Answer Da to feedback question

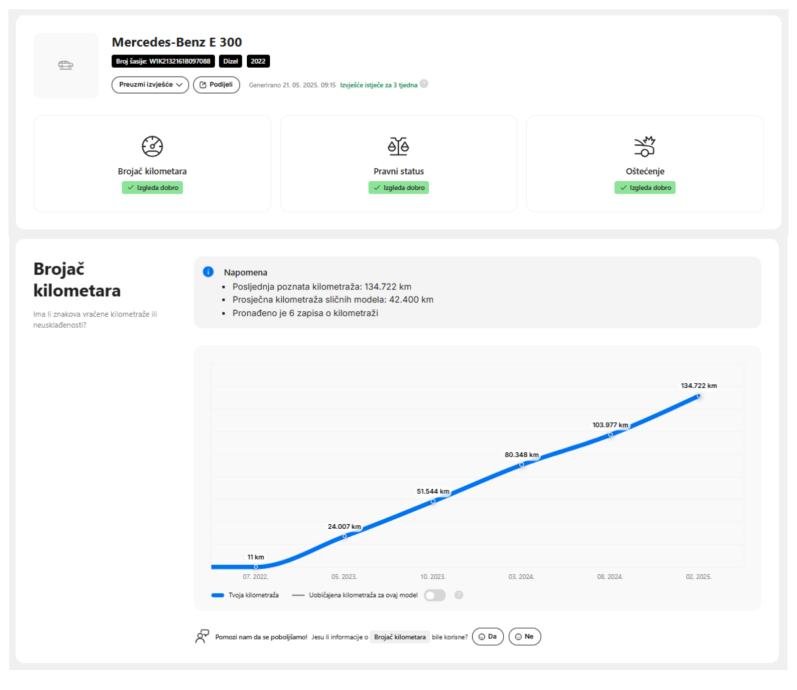point(488,637)
